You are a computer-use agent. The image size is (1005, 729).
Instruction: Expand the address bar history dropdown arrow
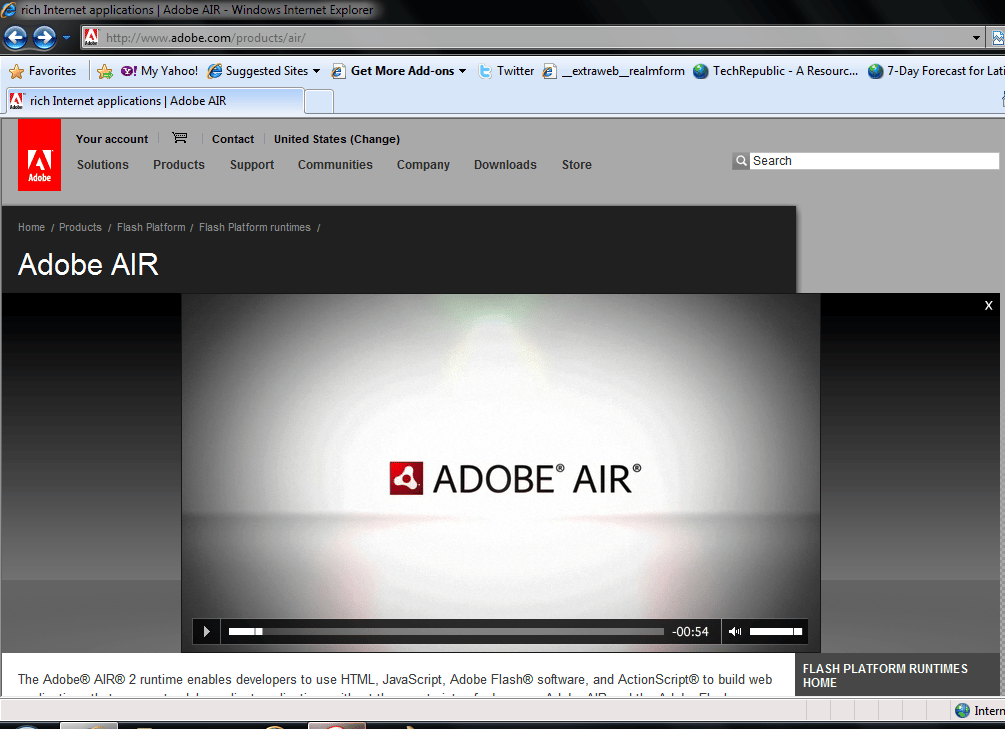[976, 38]
